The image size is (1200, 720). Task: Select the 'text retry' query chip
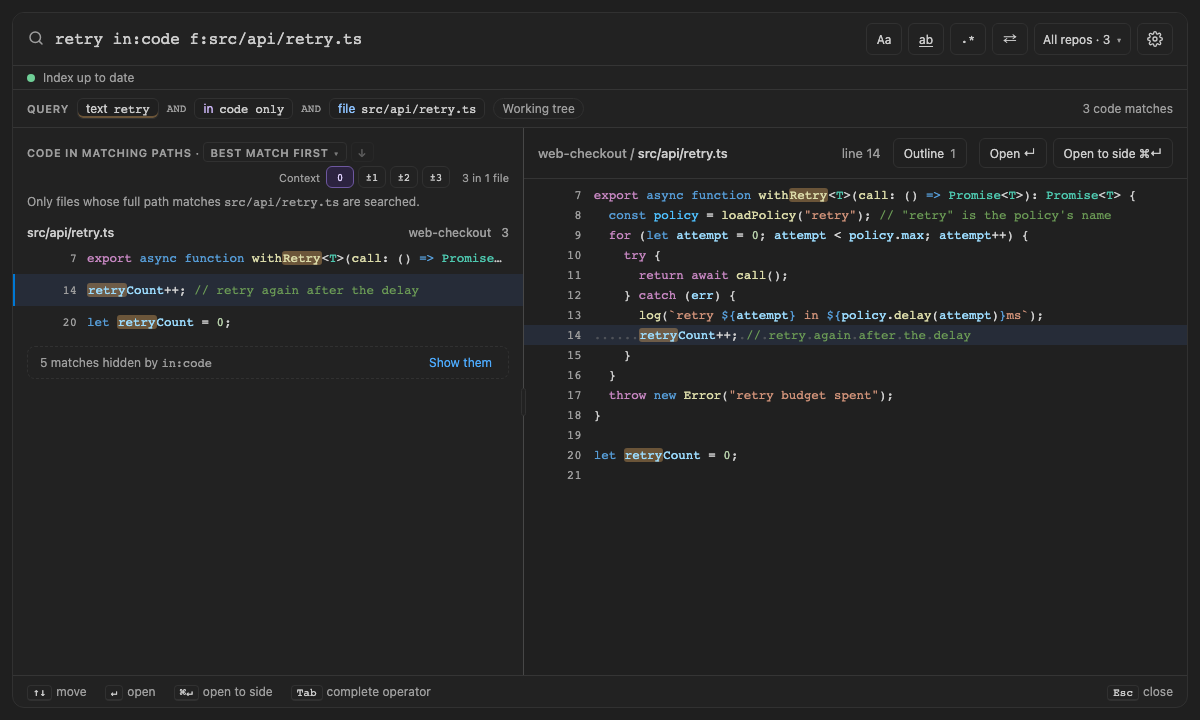coord(118,109)
